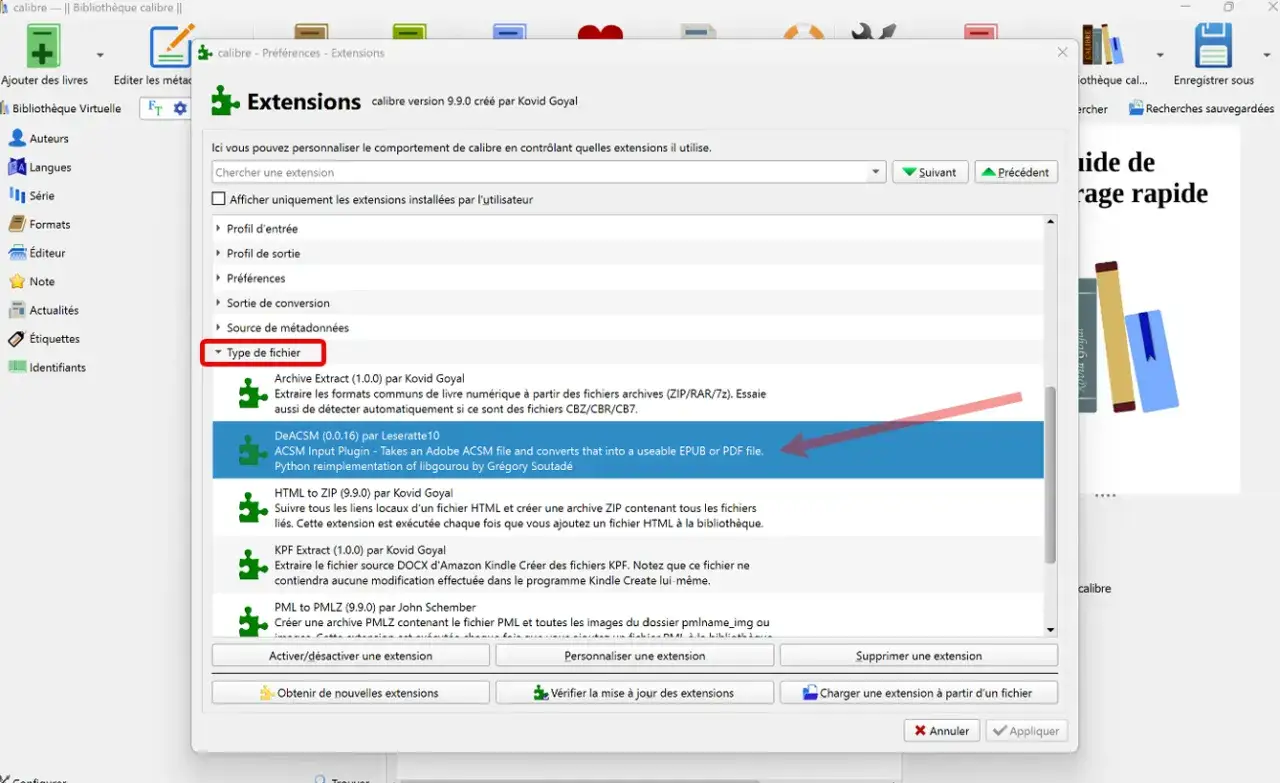Click Obtenir de nouvelles extensions

[351, 693]
